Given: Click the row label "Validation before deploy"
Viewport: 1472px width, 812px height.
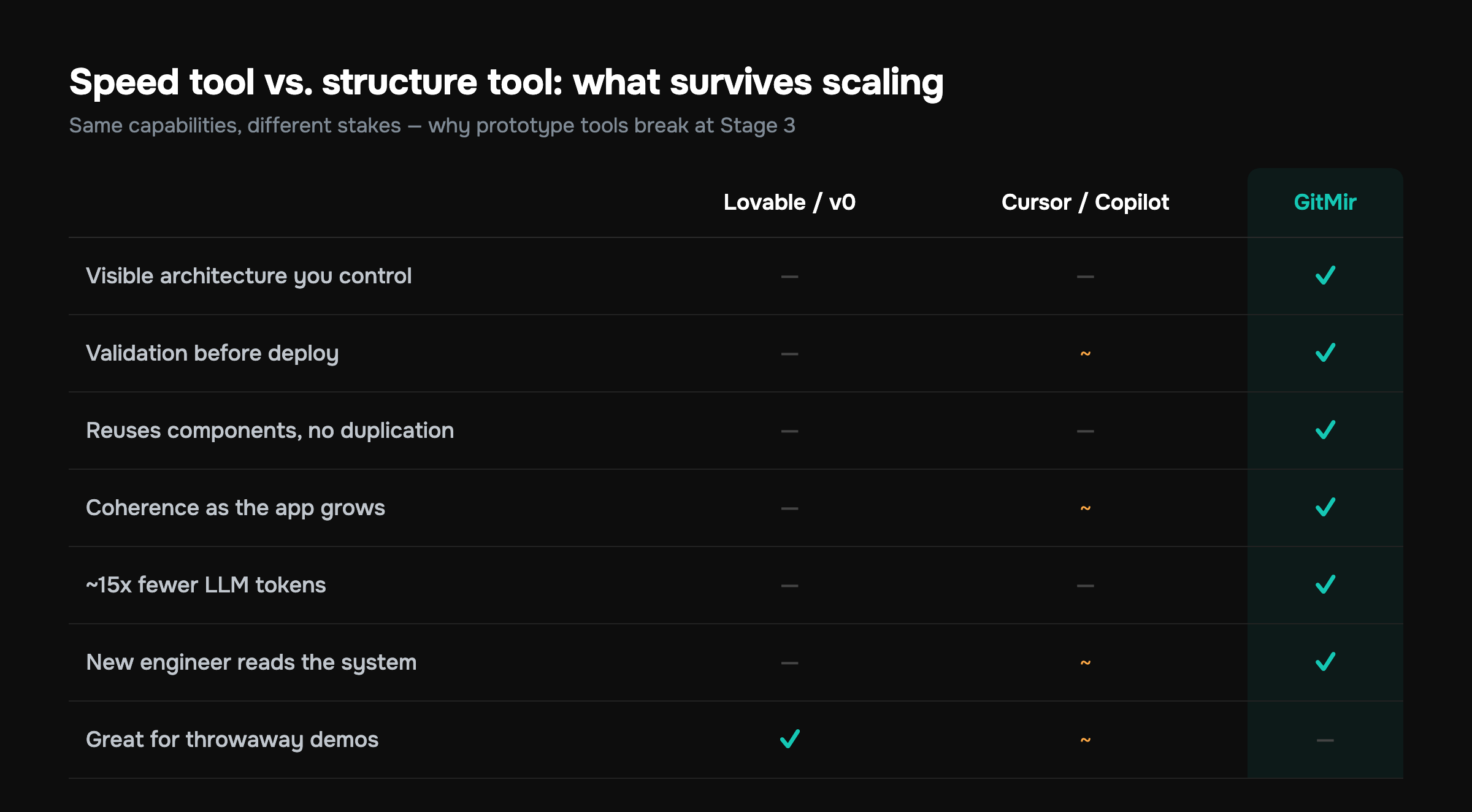Looking at the screenshot, I should pyautogui.click(x=212, y=354).
